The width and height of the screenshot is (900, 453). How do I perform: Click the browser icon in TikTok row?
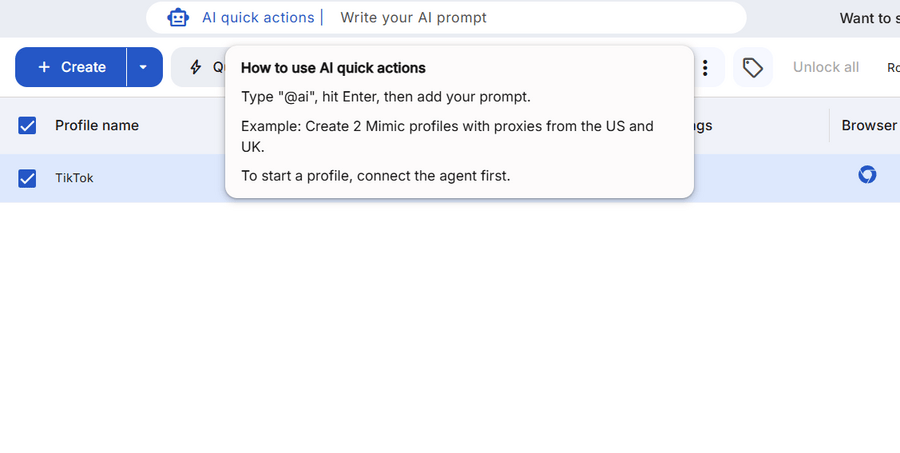867,175
